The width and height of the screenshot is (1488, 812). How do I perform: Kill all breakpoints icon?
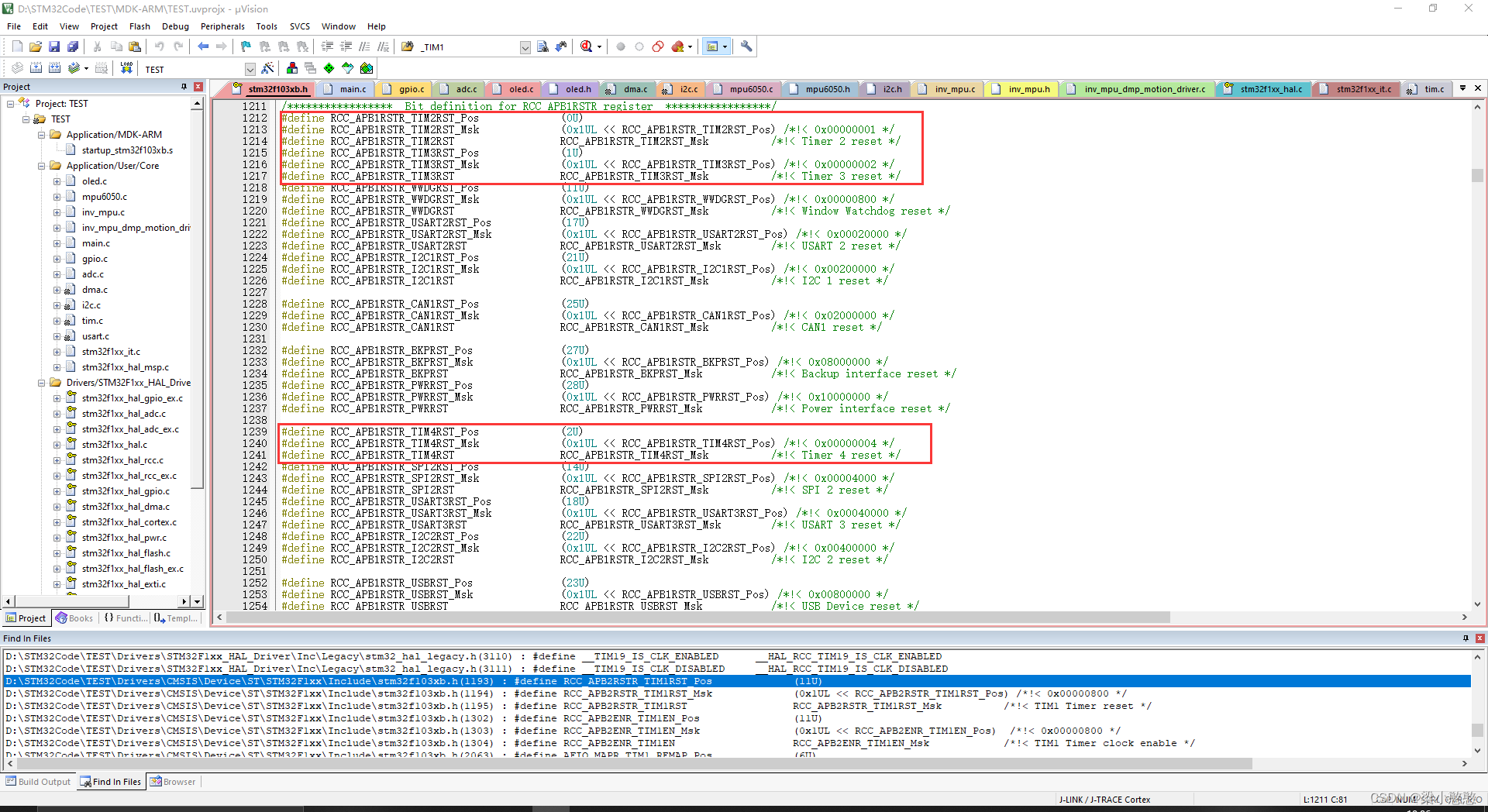678,46
